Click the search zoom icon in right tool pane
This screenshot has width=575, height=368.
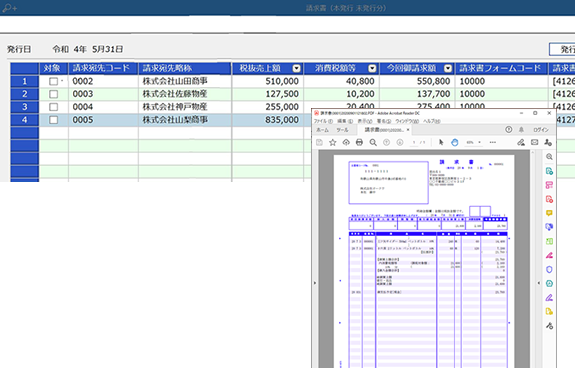coord(549,157)
